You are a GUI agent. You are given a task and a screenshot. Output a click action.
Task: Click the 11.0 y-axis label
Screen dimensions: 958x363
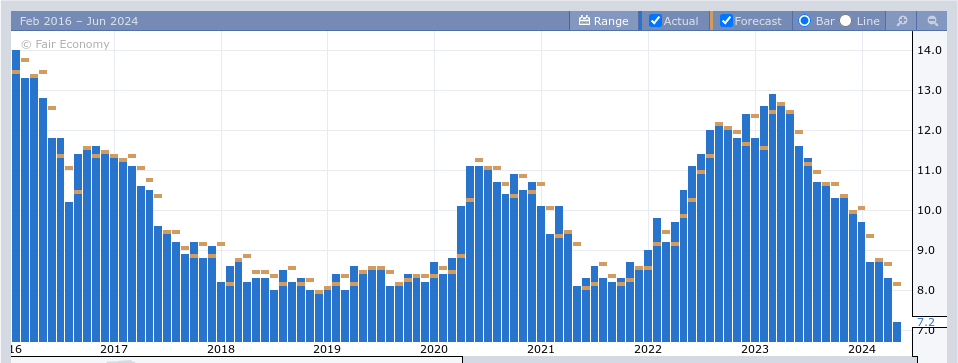(929, 170)
